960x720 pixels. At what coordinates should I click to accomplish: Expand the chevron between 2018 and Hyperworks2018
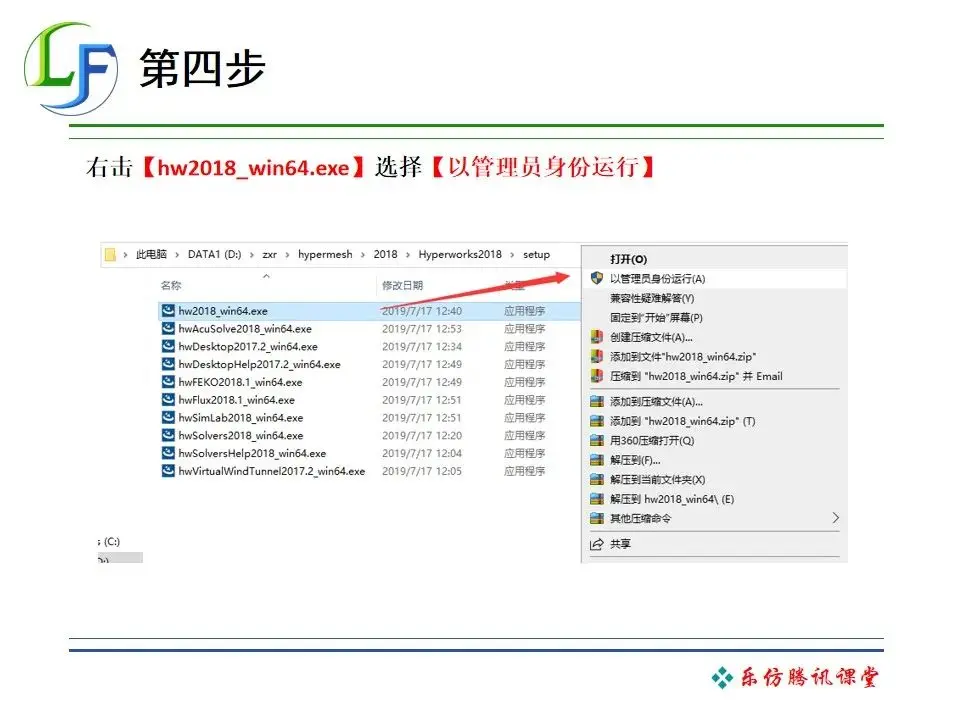408,255
